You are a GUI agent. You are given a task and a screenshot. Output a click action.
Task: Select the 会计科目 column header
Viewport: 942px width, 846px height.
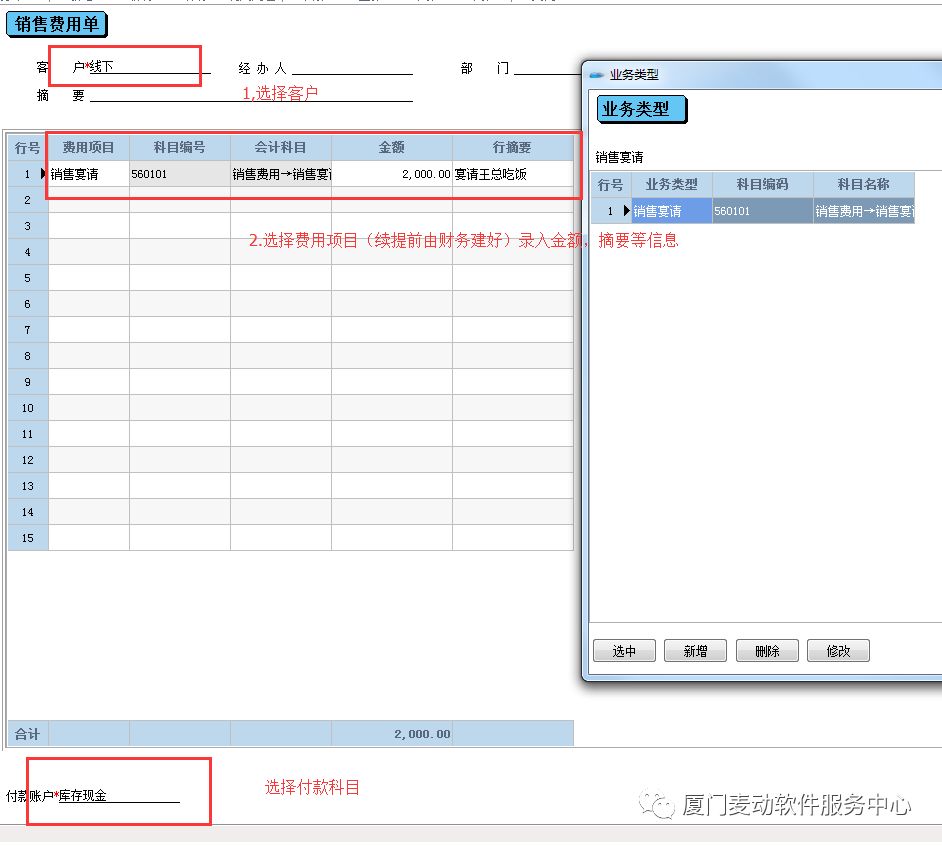click(x=280, y=147)
